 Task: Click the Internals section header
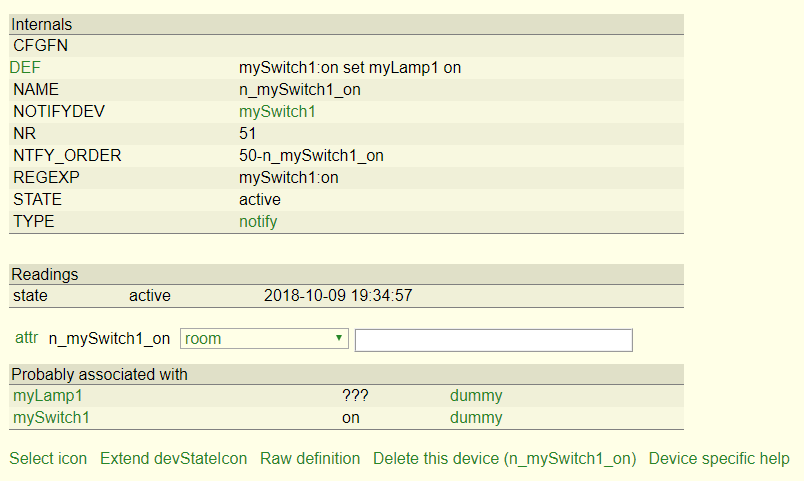tap(346, 25)
